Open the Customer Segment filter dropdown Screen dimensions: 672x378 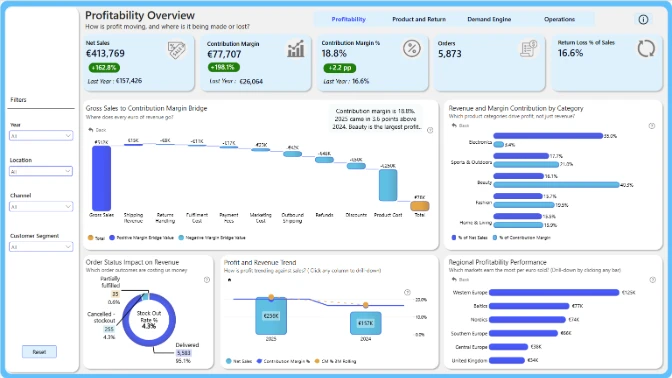click(41, 247)
